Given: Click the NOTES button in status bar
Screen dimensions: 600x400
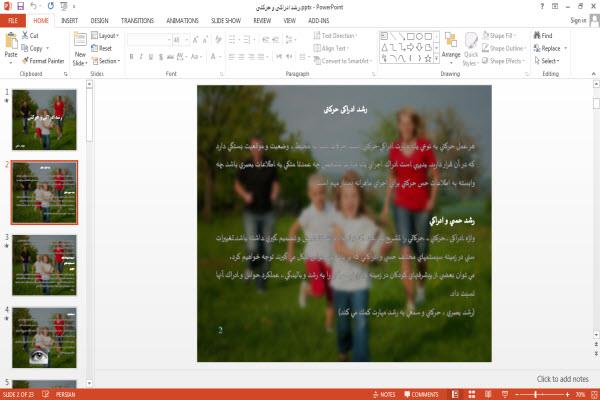Looking at the screenshot, I should (x=384, y=394).
